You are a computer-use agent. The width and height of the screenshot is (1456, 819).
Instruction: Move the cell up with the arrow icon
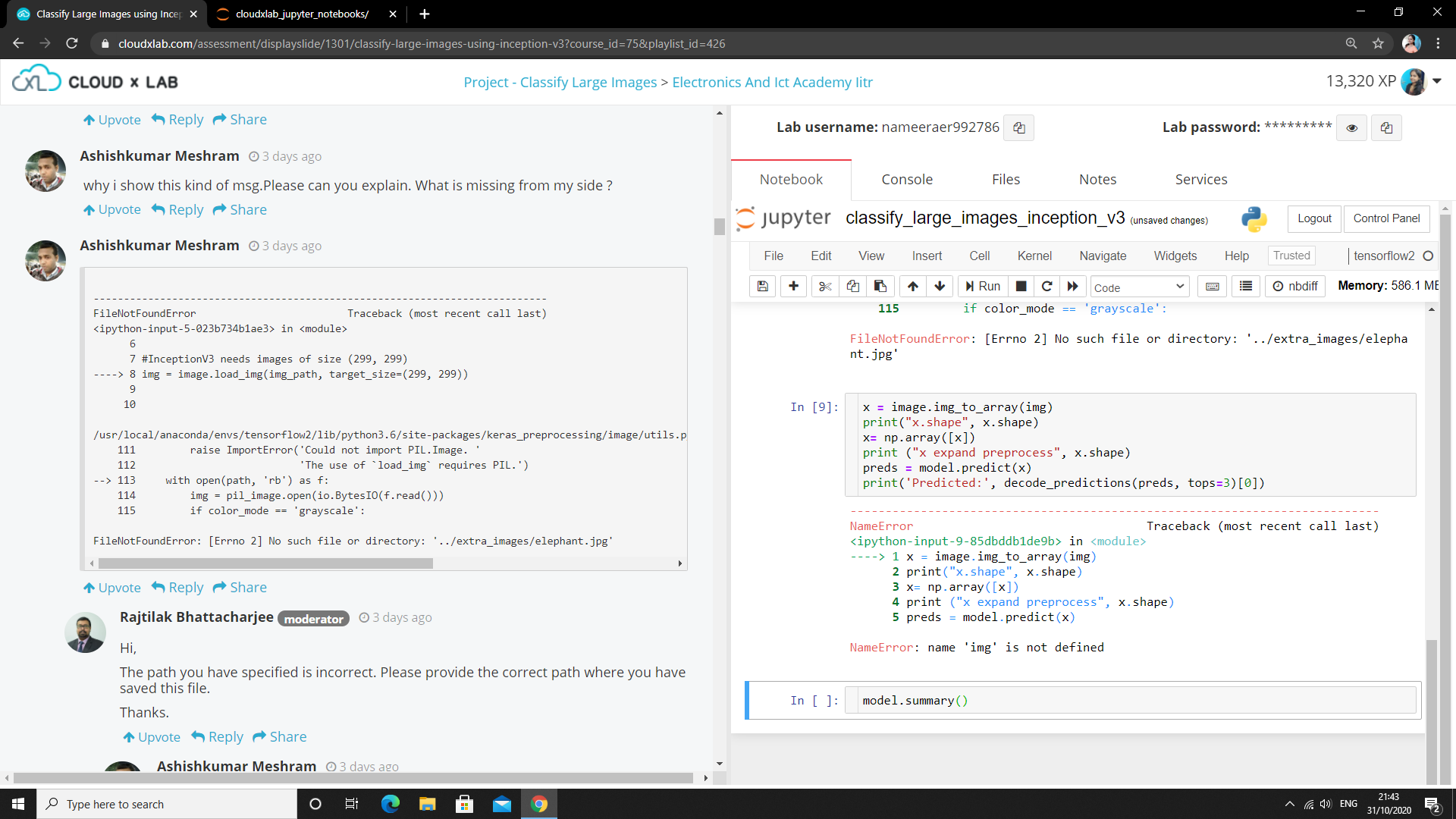pyautogui.click(x=913, y=286)
